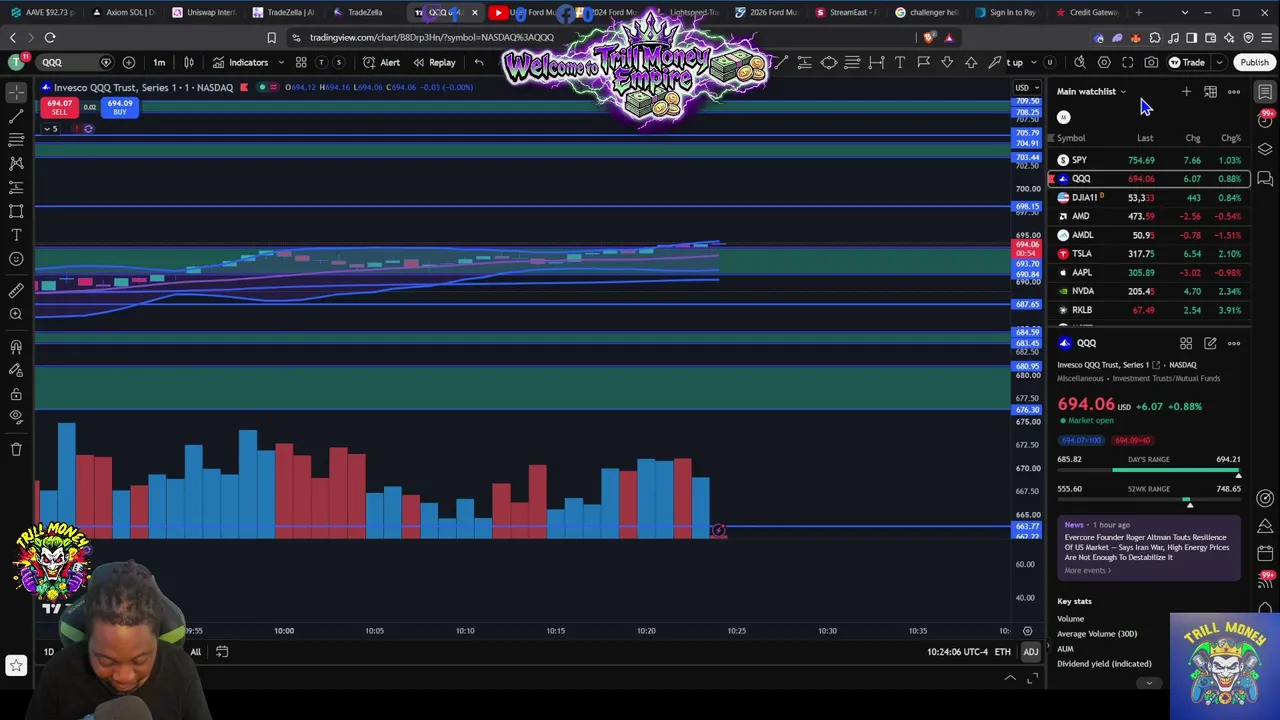The width and height of the screenshot is (1280, 720).
Task: Select the trend line drawing tool
Action: coord(16,115)
